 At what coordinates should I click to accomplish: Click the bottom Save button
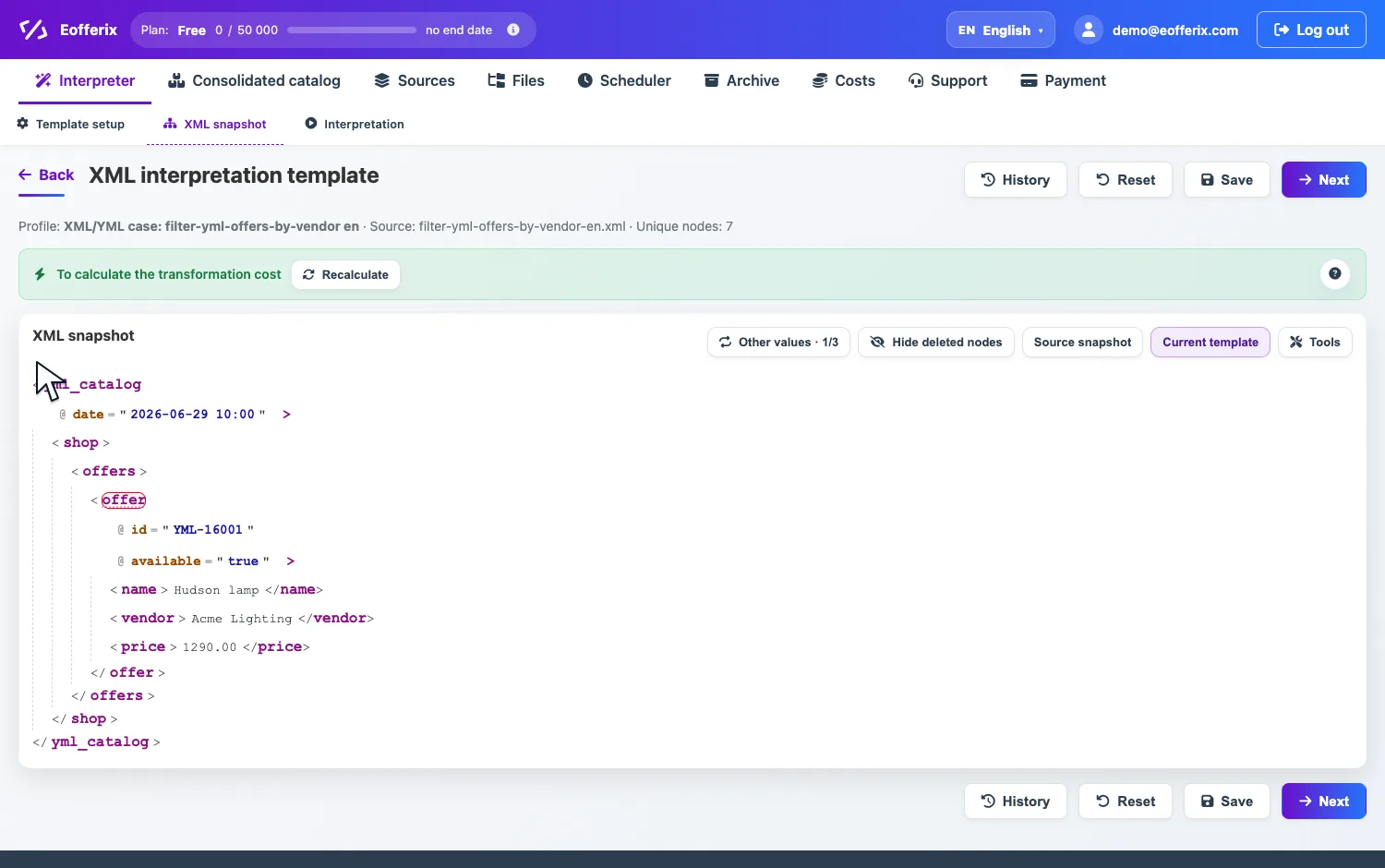point(1227,802)
